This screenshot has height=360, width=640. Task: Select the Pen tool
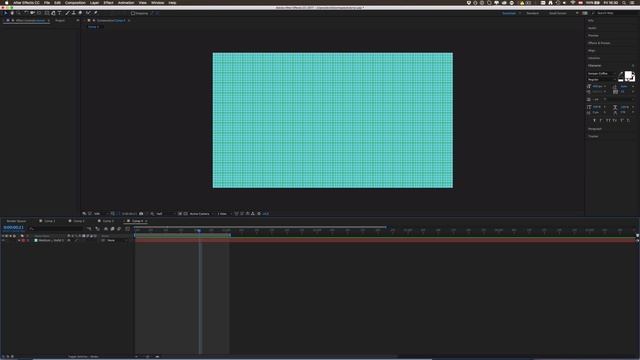[53, 13]
